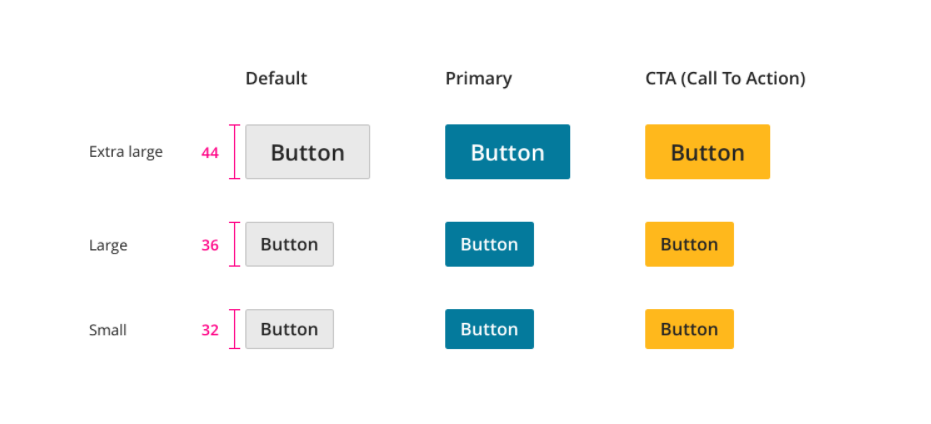Click the pink 44 size number
The image size is (931, 424).
pyautogui.click(x=210, y=153)
